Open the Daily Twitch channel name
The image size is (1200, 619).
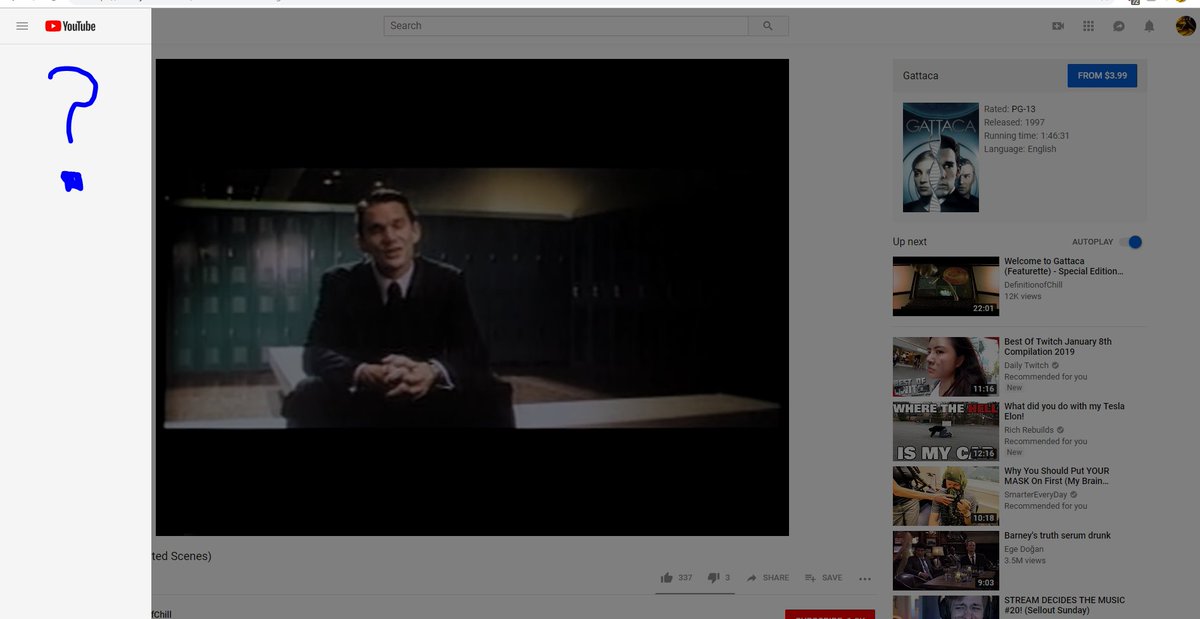tap(1026, 366)
